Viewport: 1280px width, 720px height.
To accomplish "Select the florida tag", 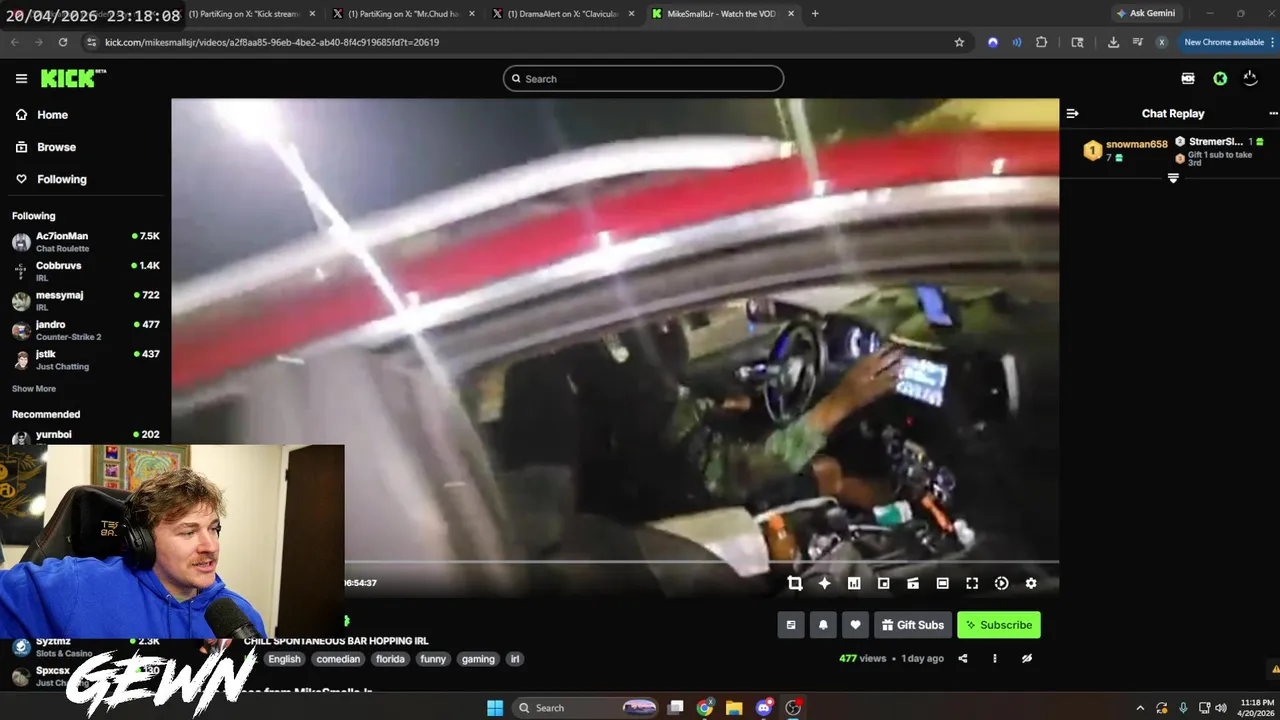I will [390, 659].
